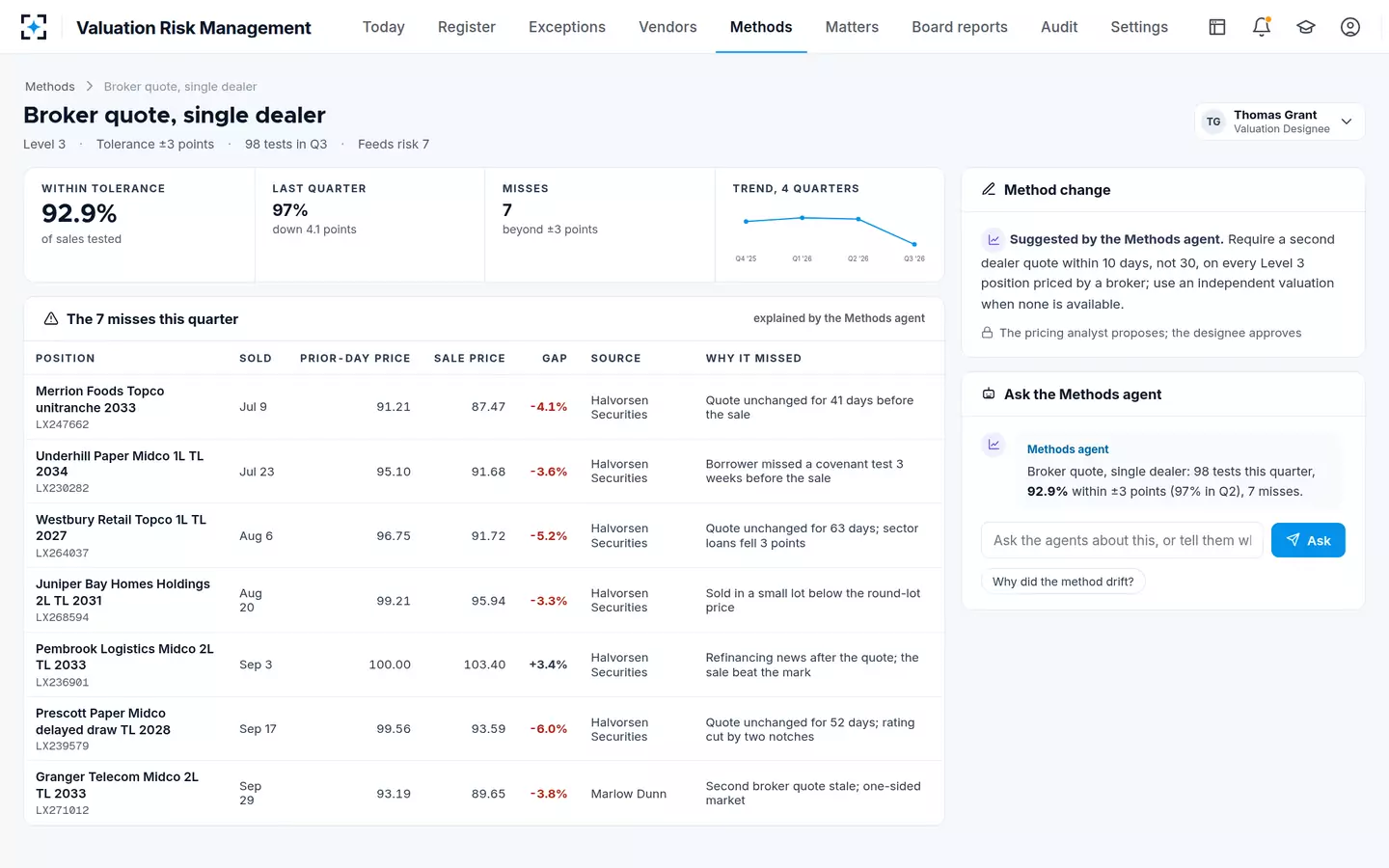Open the user account icon
Viewport: 1389px width, 868px height.
(x=1350, y=27)
